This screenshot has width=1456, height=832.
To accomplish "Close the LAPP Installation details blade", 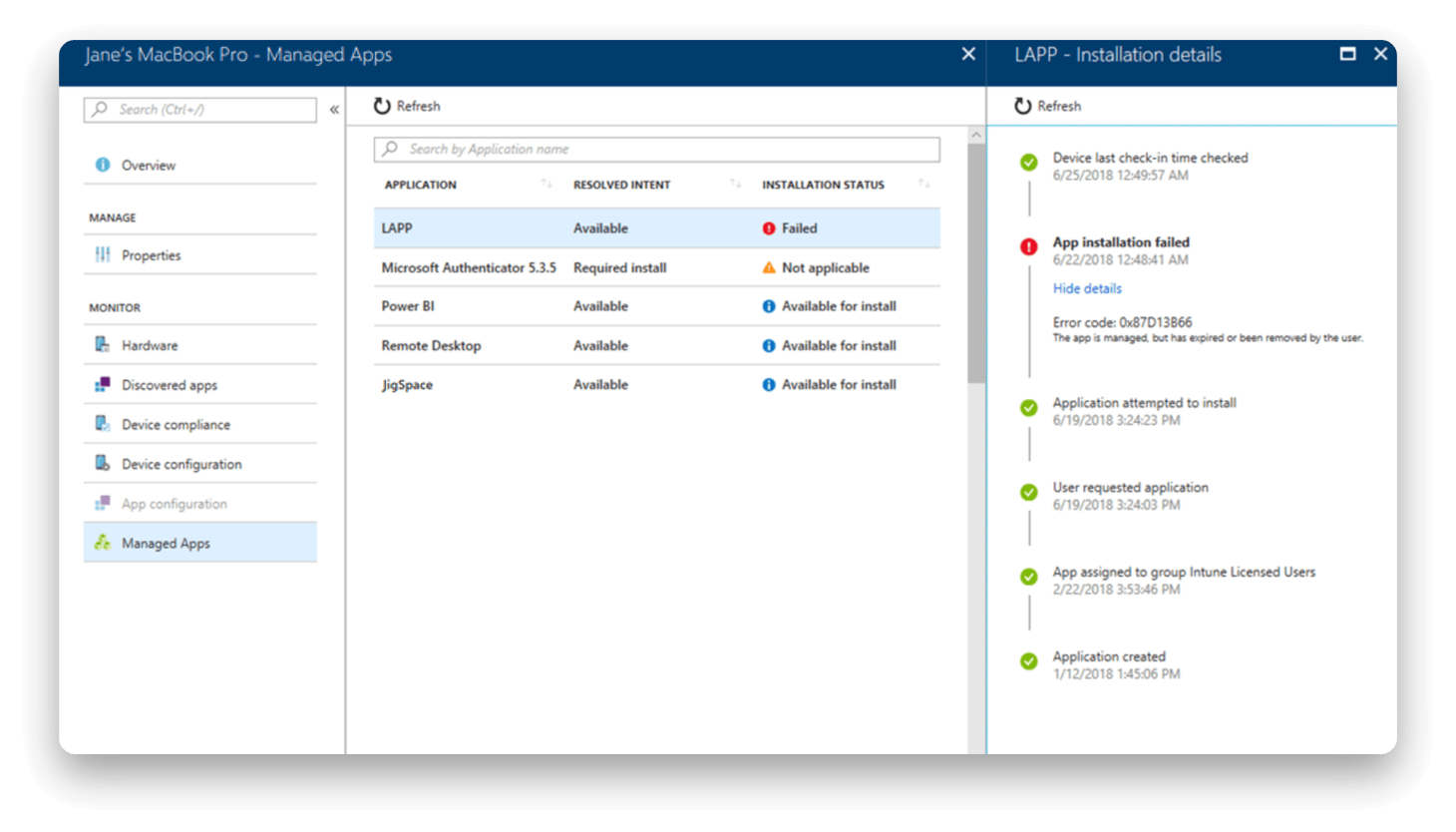I will click(x=1380, y=54).
